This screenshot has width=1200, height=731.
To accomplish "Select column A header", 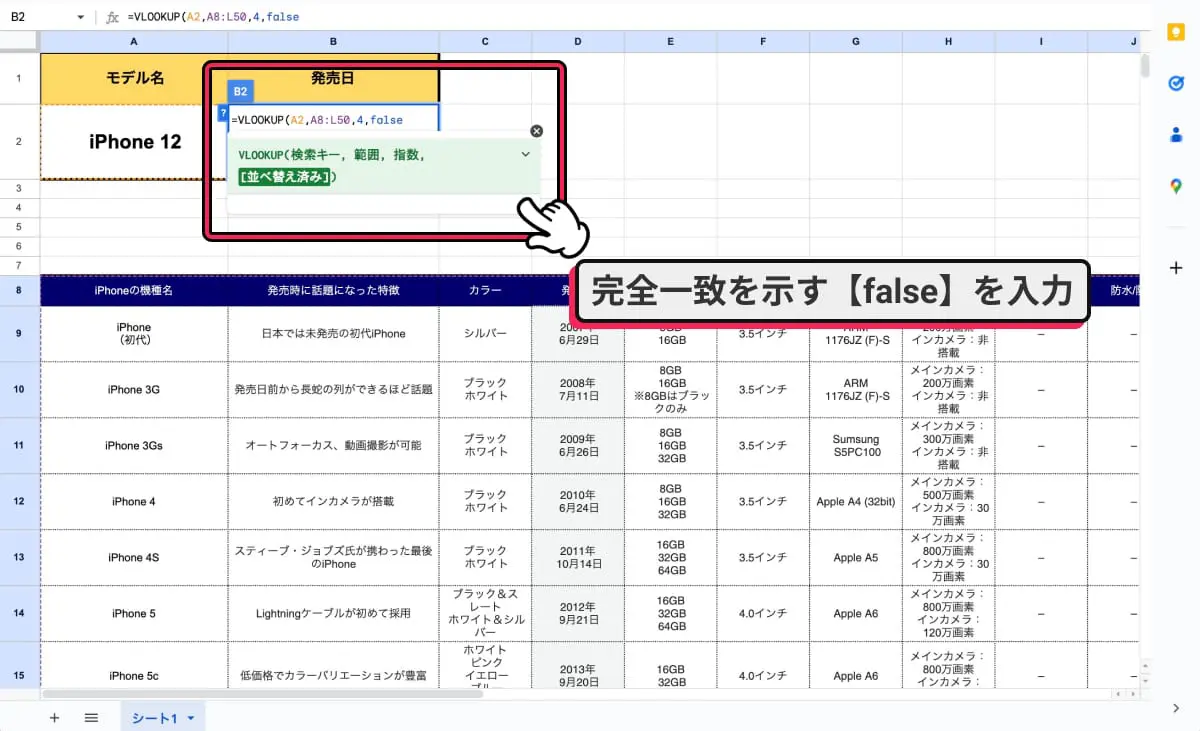I will pyautogui.click(x=134, y=41).
